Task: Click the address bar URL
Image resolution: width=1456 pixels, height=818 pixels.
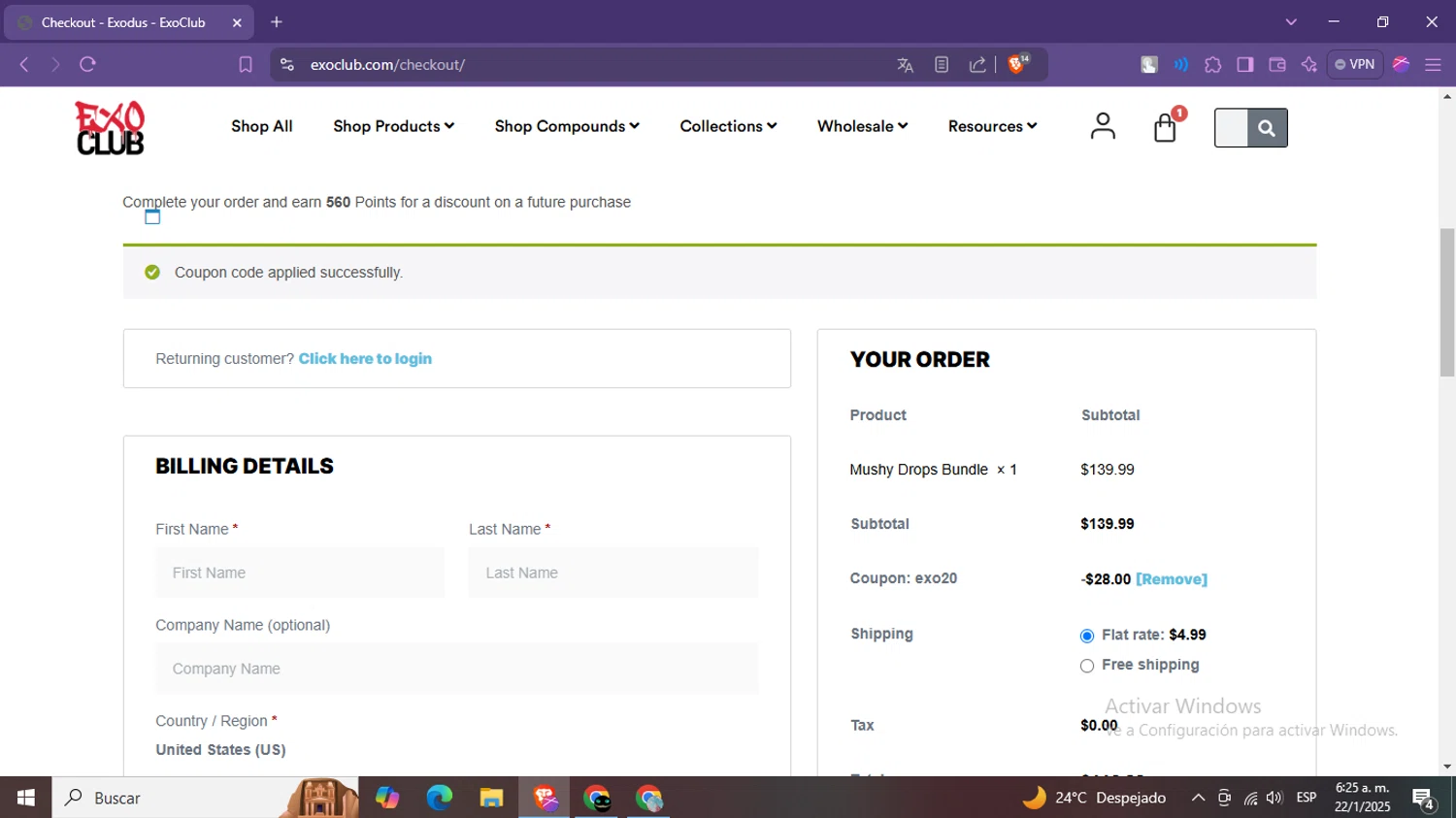Action: [x=387, y=65]
